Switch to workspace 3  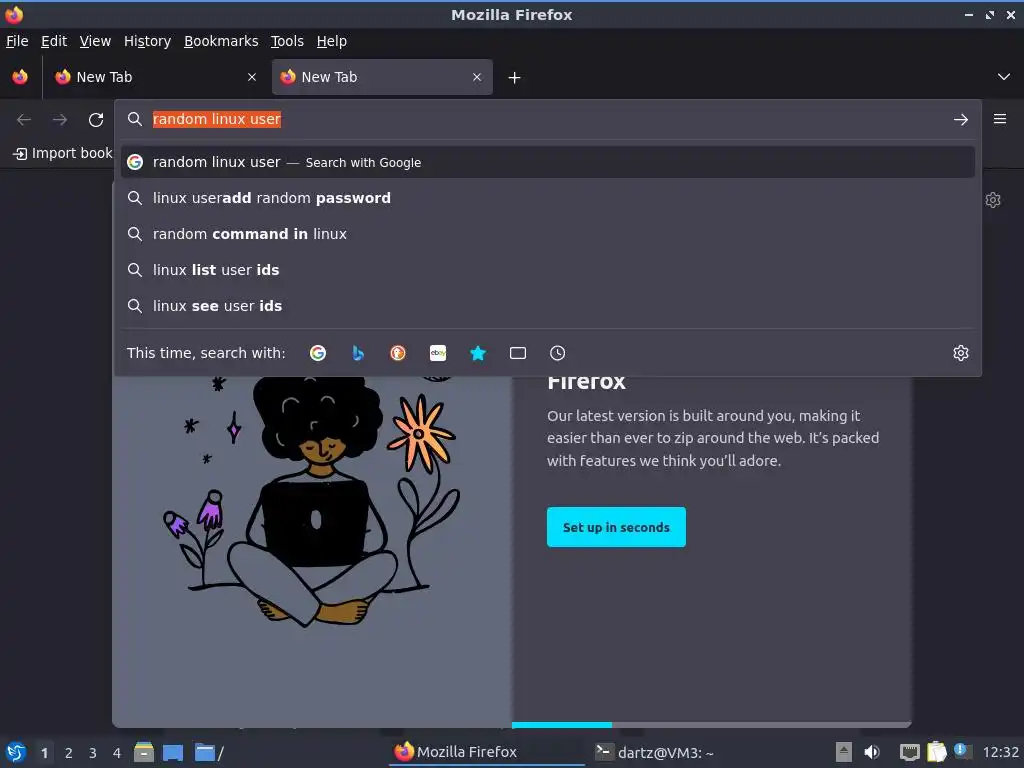[93, 753]
